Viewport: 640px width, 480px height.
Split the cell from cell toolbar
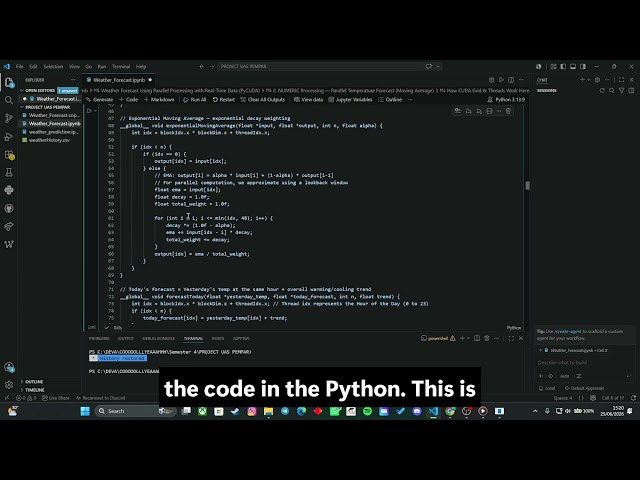click(x=489, y=111)
